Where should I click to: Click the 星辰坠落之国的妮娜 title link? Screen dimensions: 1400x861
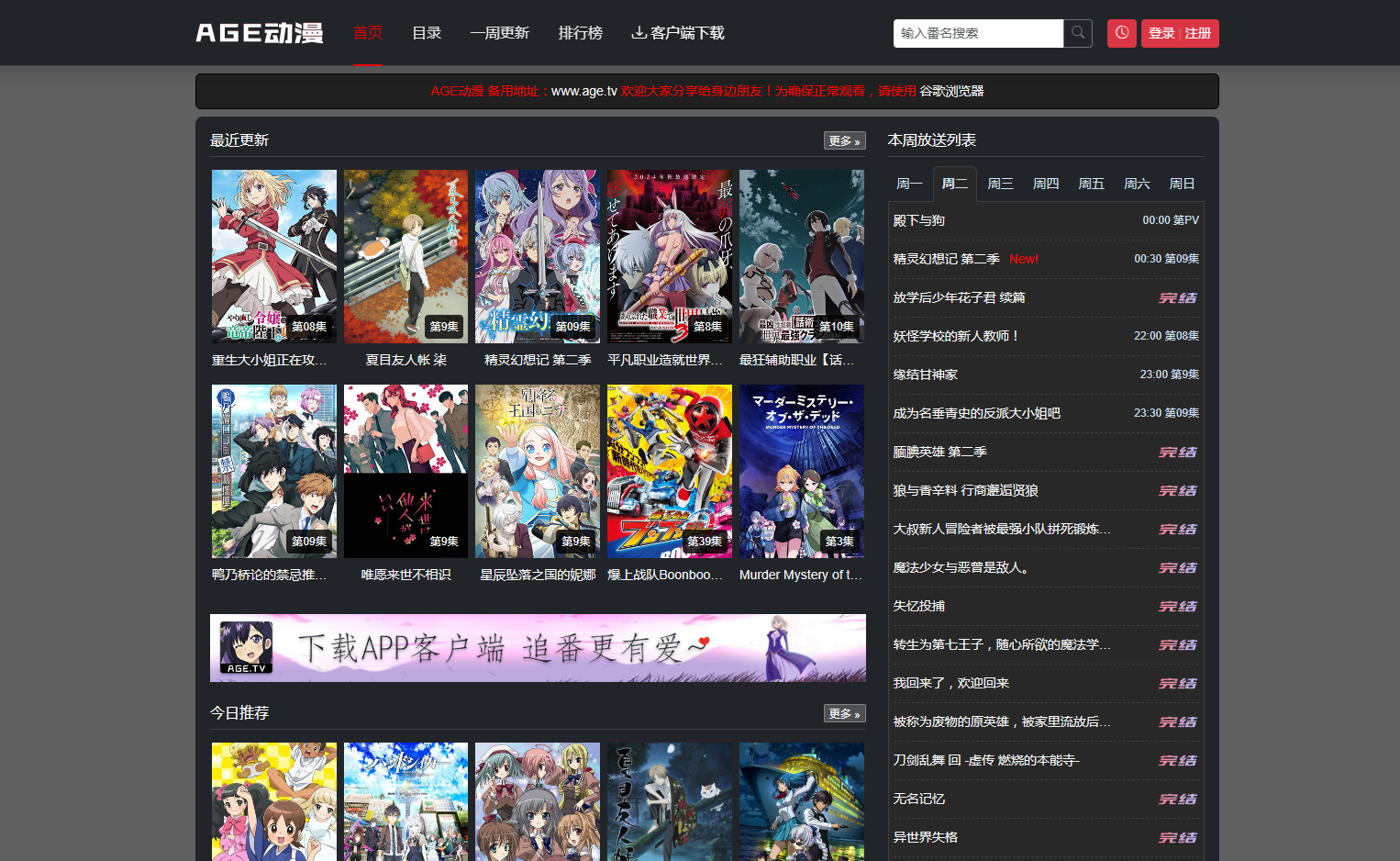[538, 575]
